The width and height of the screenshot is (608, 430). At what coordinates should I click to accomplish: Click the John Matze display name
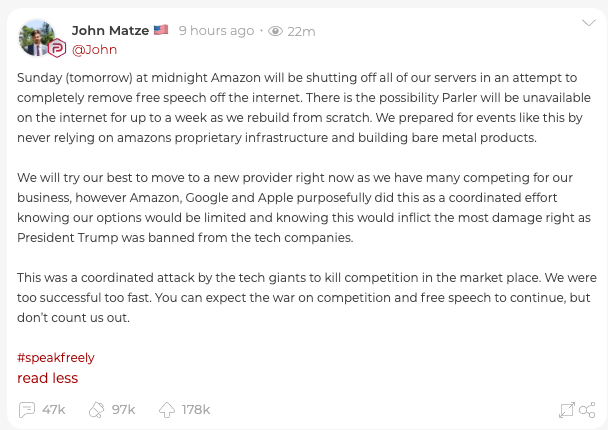(x=111, y=30)
